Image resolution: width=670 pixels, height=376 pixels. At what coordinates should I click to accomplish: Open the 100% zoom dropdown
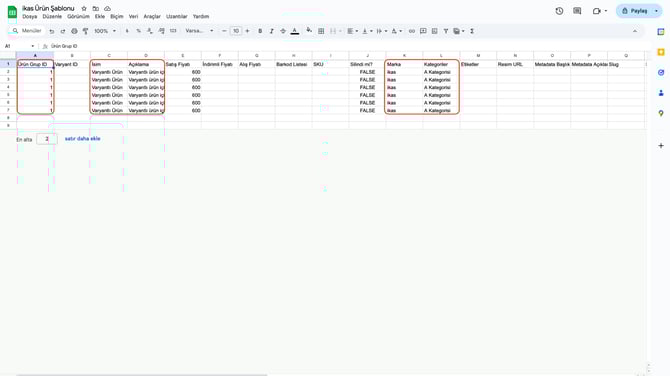click(105, 31)
